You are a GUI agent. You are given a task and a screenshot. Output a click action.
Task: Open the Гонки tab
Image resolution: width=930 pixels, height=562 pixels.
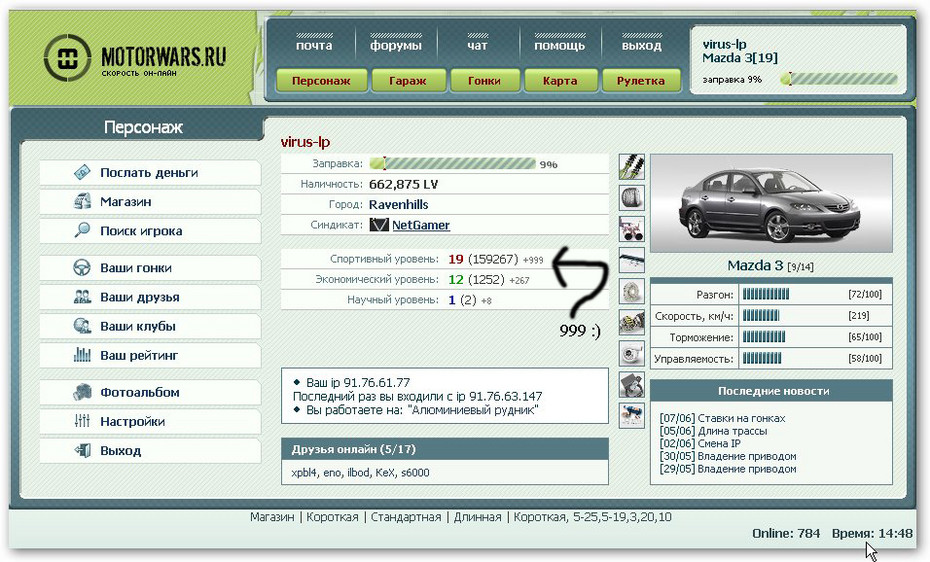point(485,81)
